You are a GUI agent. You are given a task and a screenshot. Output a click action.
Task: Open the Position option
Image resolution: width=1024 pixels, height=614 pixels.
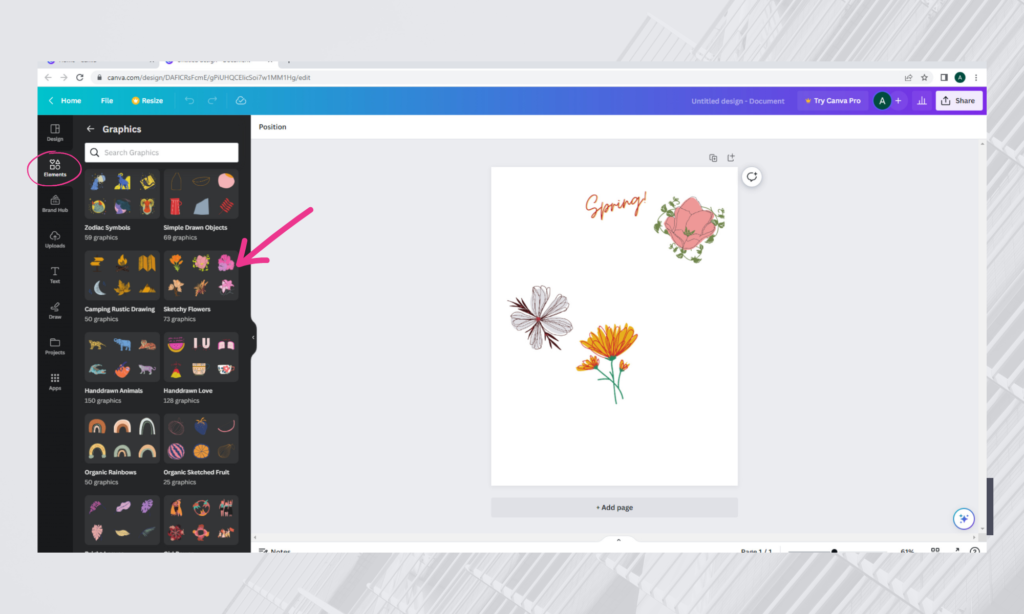(x=272, y=127)
